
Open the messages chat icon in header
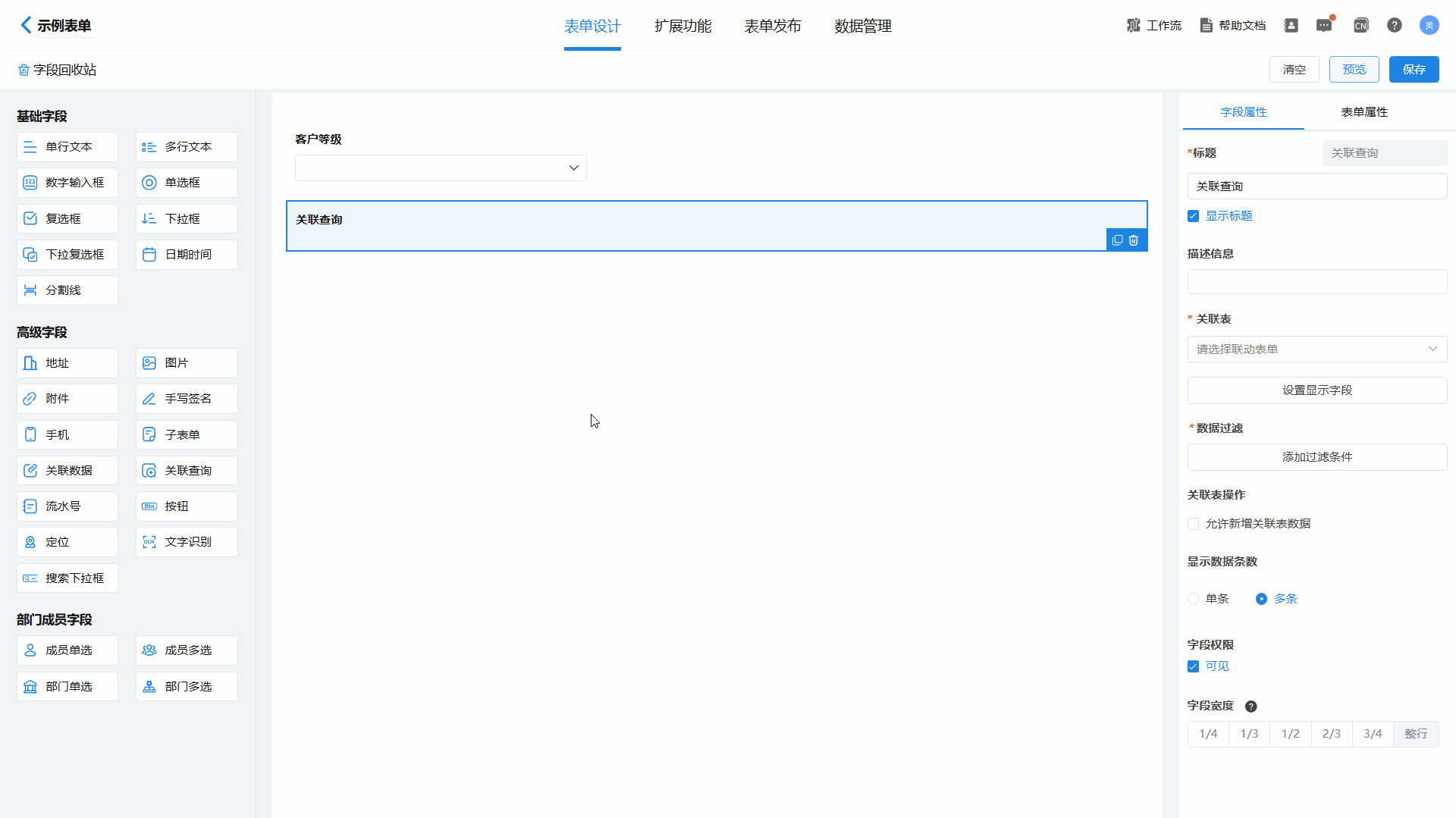coord(1324,26)
